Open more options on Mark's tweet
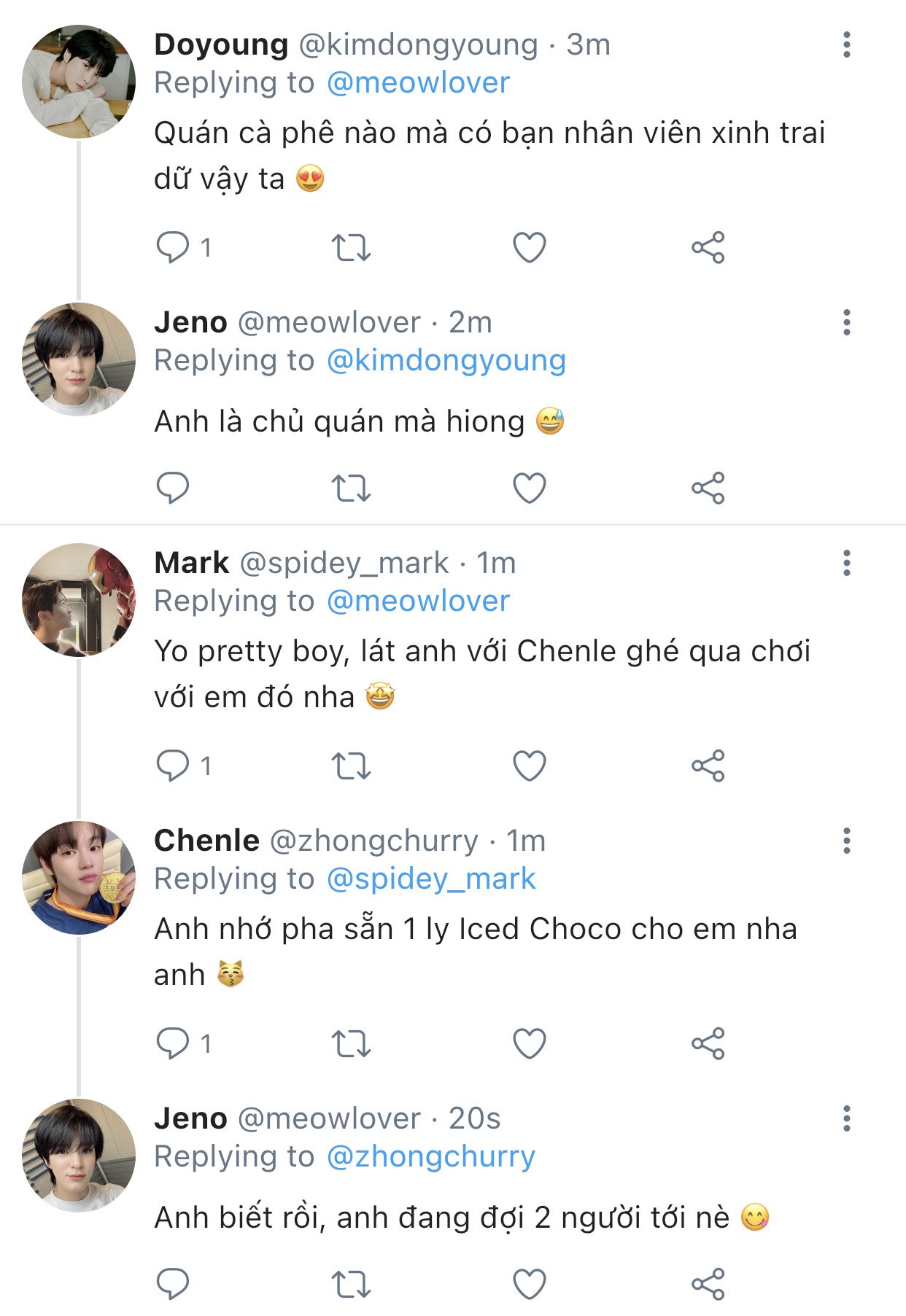 pos(846,563)
